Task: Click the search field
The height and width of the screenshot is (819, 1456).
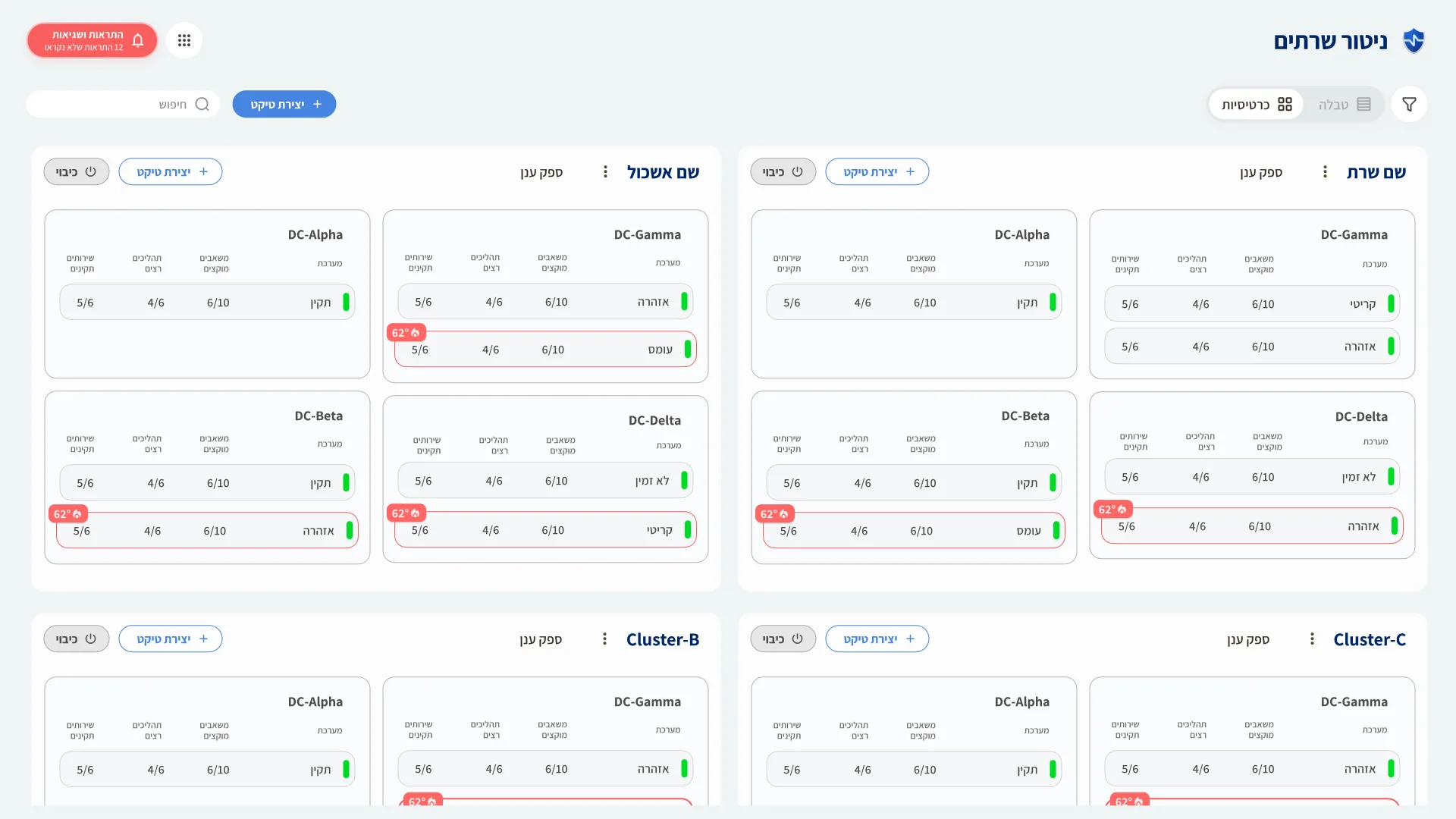Action: point(123,105)
